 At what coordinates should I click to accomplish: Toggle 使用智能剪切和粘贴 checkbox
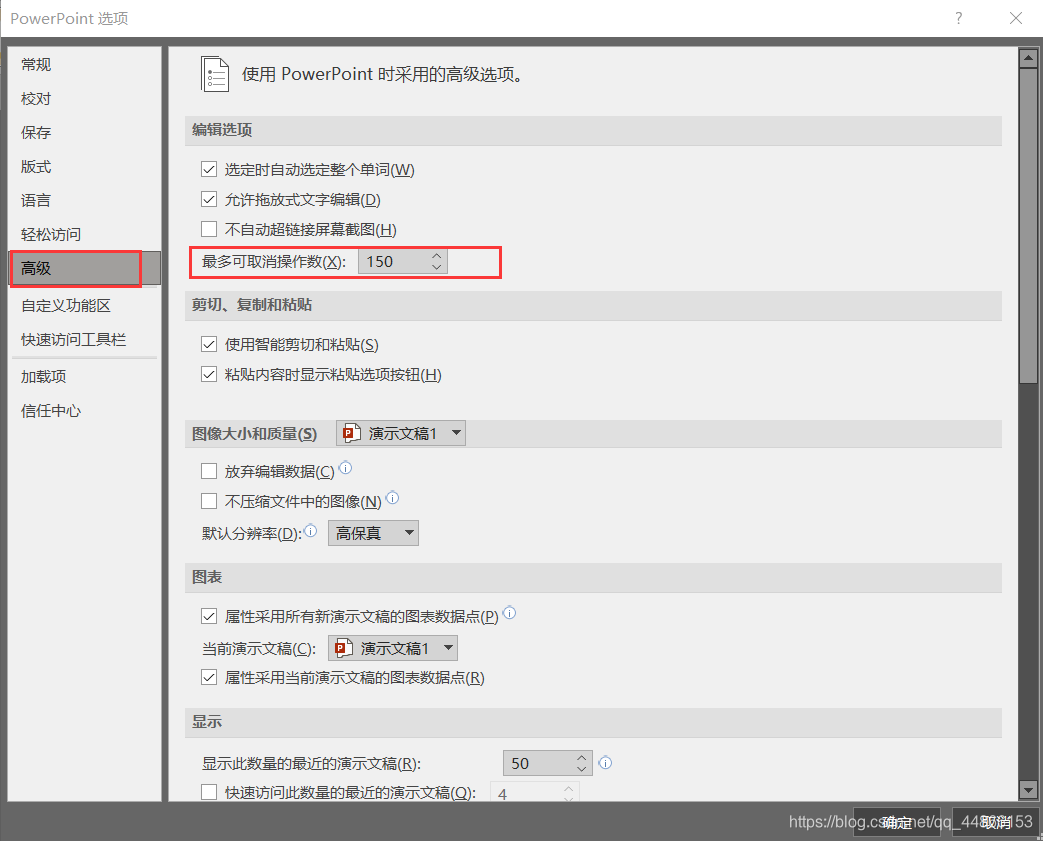coord(209,344)
